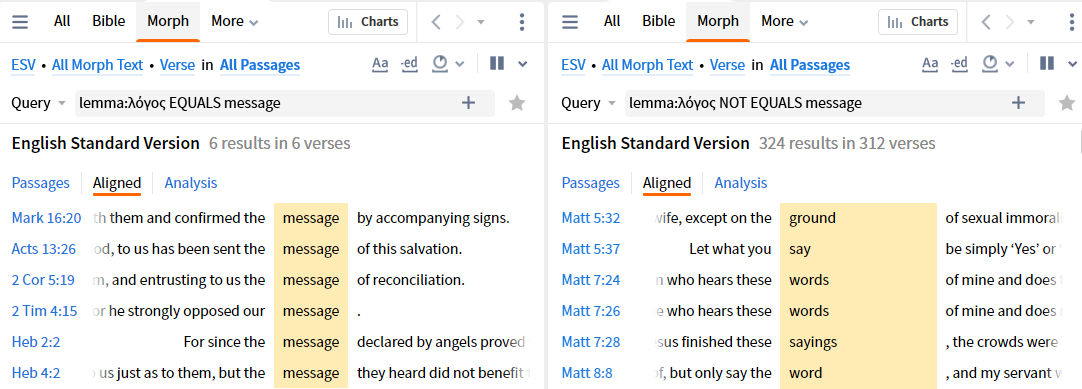Toggle -ed match all forms in right panel
1082x389 pixels.
pyautogui.click(x=960, y=64)
